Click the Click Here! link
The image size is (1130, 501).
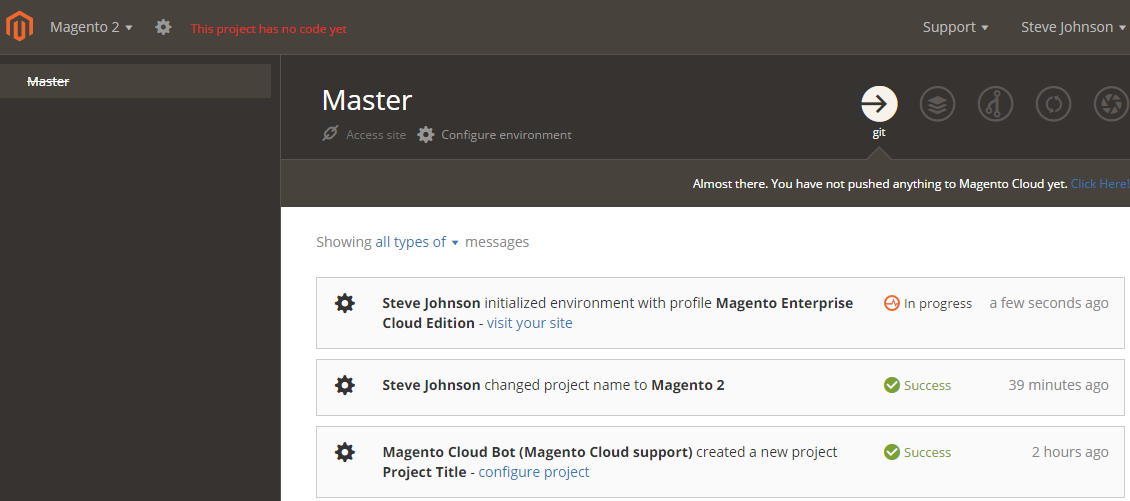(1100, 184)
